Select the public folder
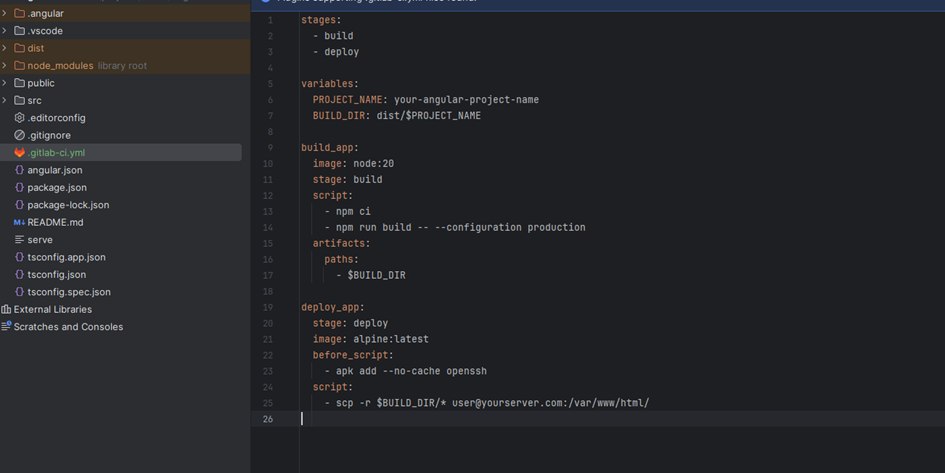 click(41, 83)
